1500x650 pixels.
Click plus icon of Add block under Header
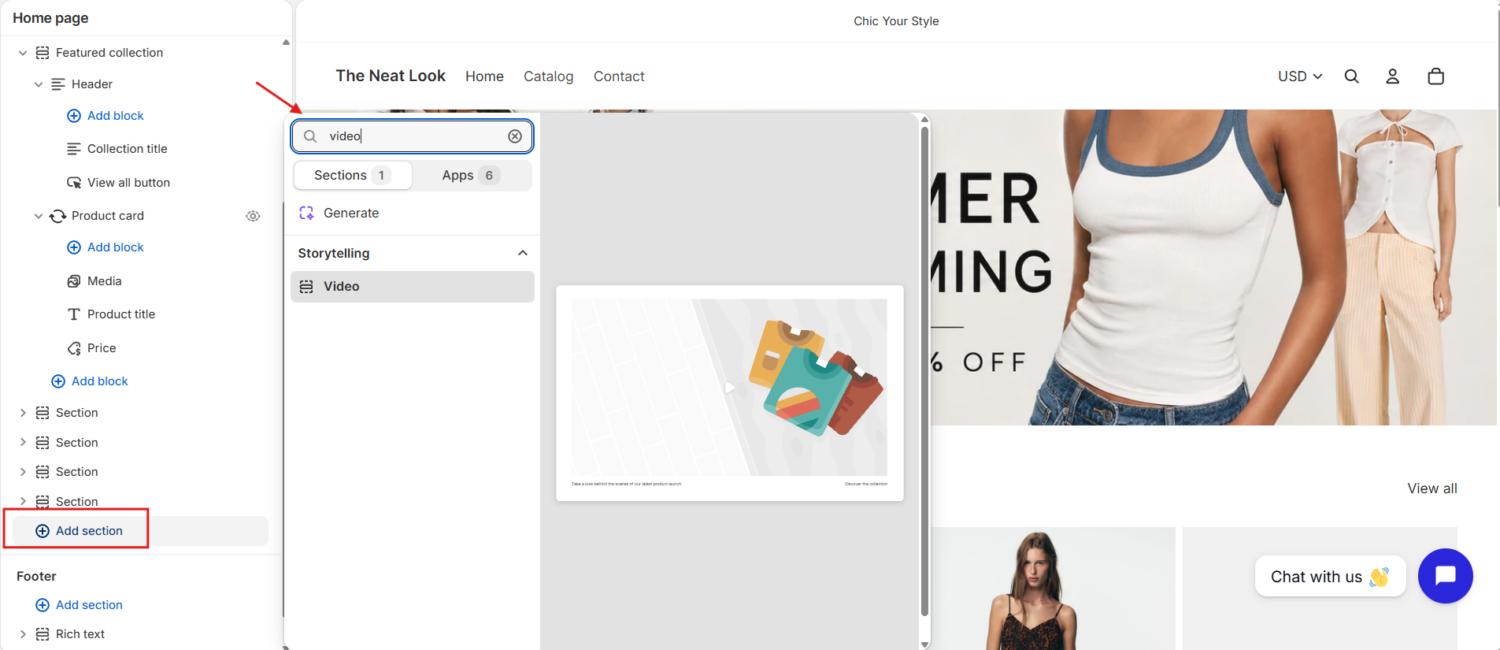point(74,116)
